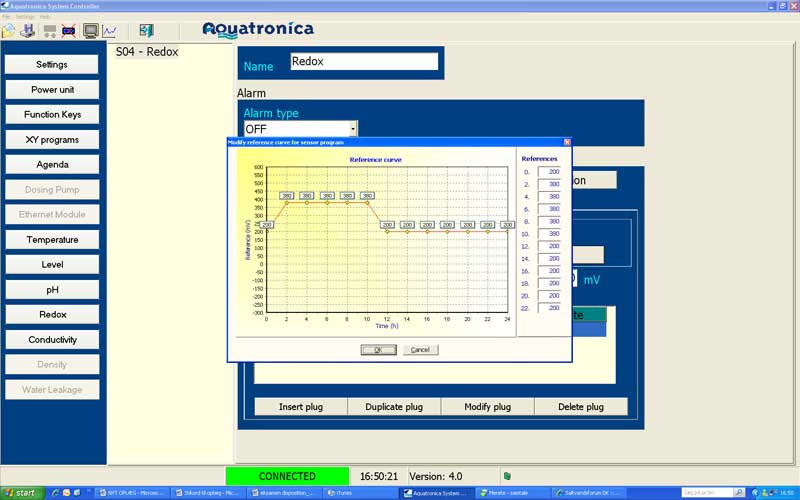Open the graph chart toolbar icon

point(110,31)
